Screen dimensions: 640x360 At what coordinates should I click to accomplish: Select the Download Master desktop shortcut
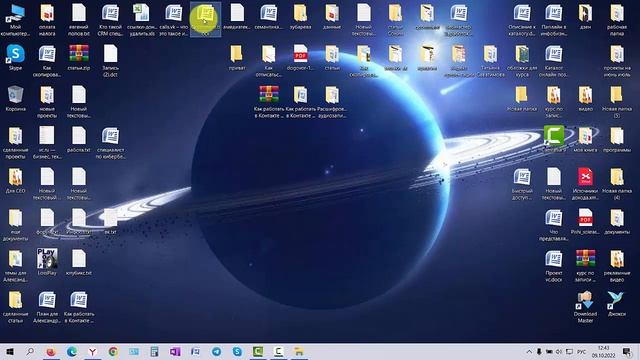[x=585, y=307]
